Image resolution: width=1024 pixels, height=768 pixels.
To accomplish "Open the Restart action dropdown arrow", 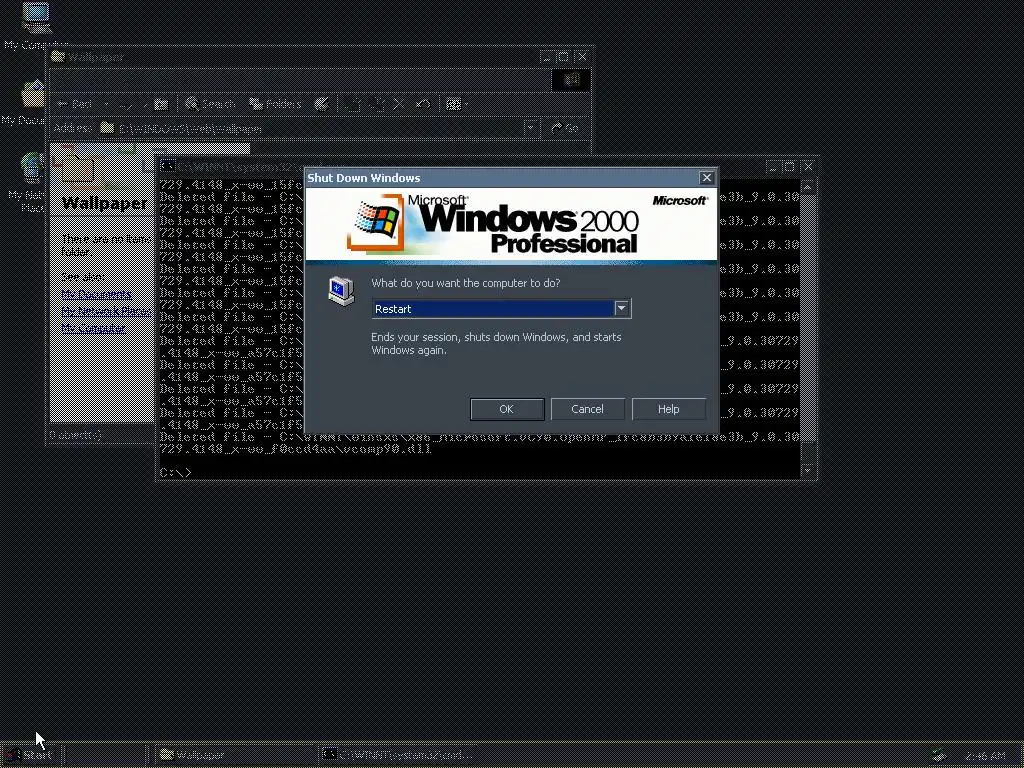I will (622, 308).
